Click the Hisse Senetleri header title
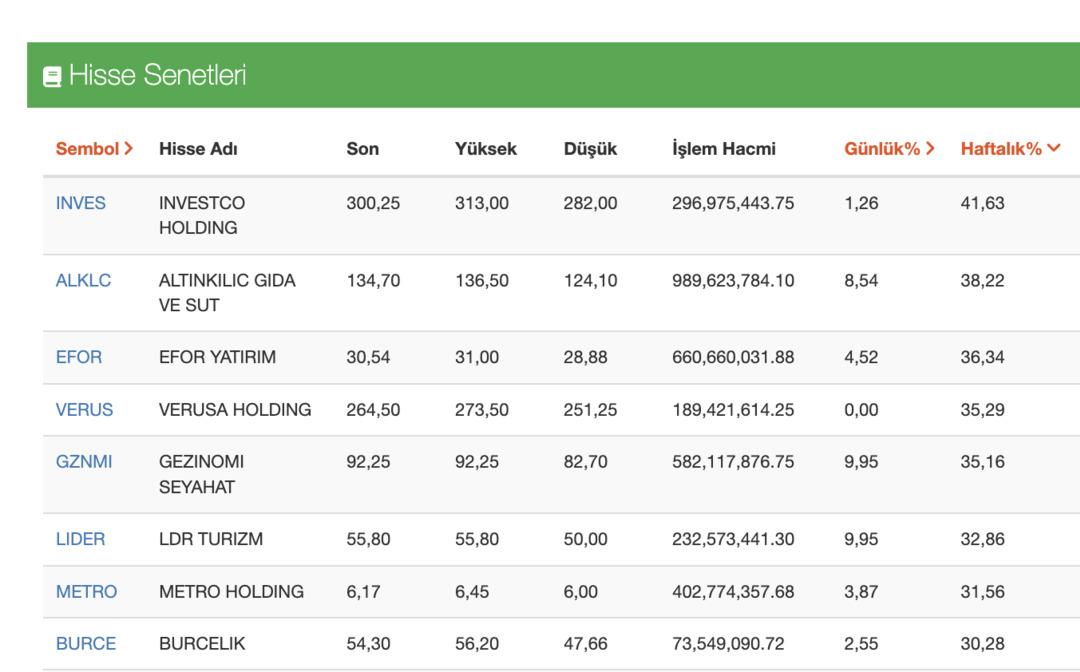This screenshot has height=672, width=1080. 157,75
